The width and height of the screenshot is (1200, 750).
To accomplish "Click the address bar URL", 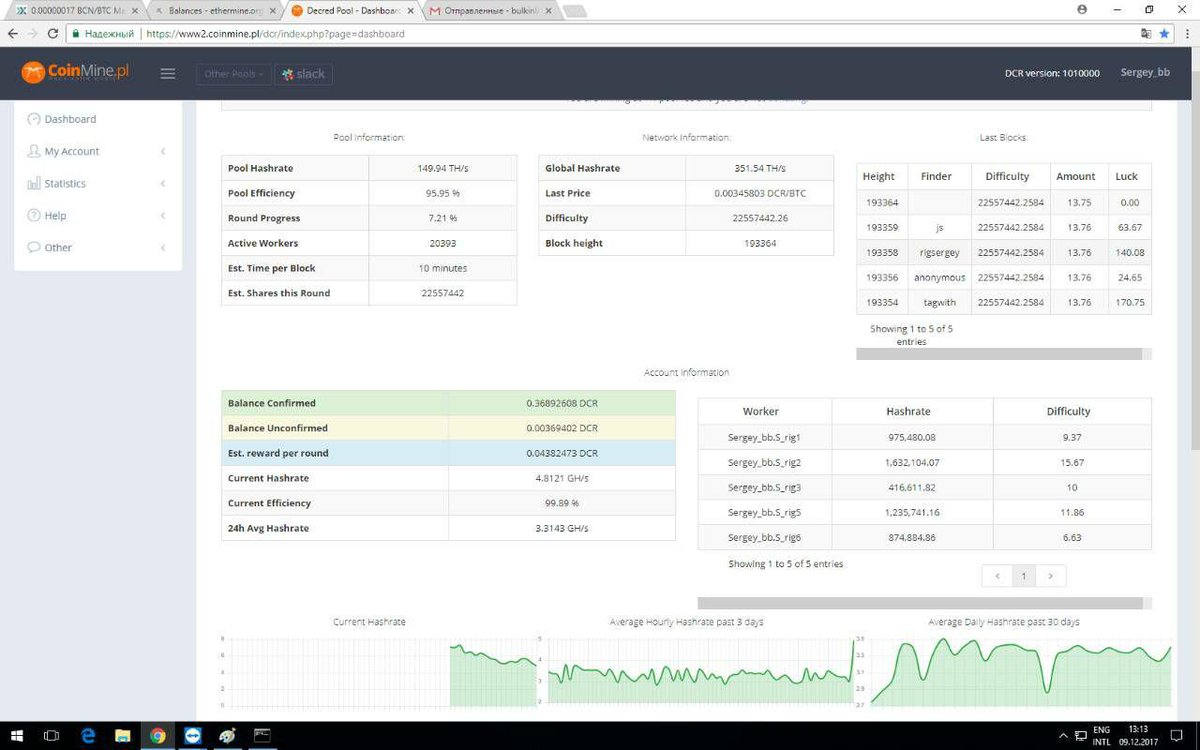I will tap(275, 33).
